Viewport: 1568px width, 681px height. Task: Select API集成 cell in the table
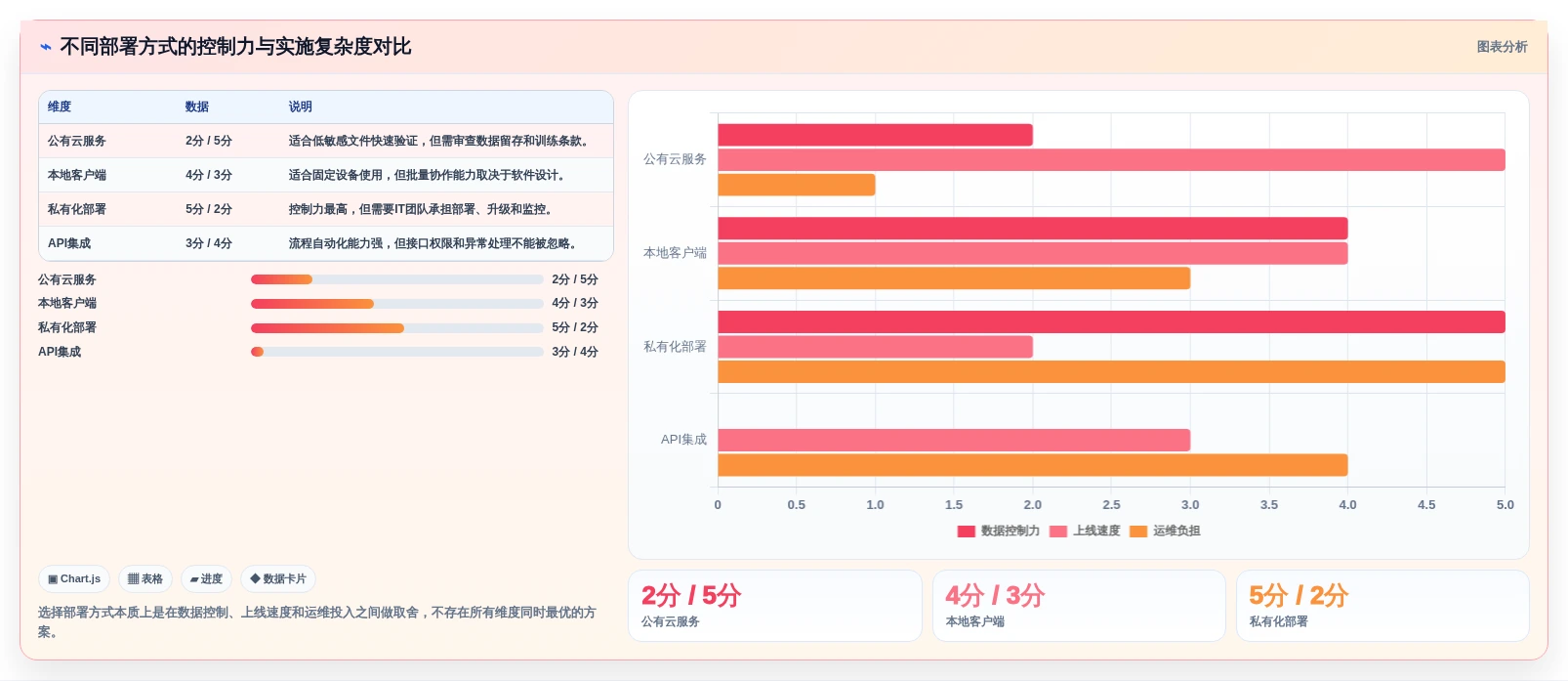69,243
